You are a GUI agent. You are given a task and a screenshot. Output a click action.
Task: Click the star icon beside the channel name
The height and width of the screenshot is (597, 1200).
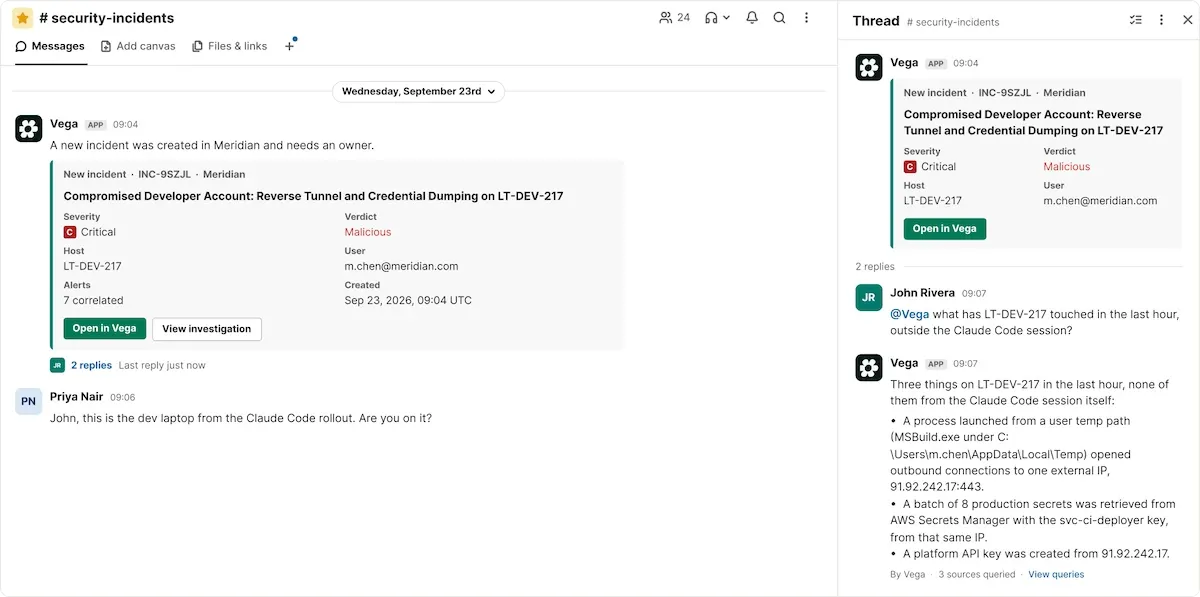point(22,18)
